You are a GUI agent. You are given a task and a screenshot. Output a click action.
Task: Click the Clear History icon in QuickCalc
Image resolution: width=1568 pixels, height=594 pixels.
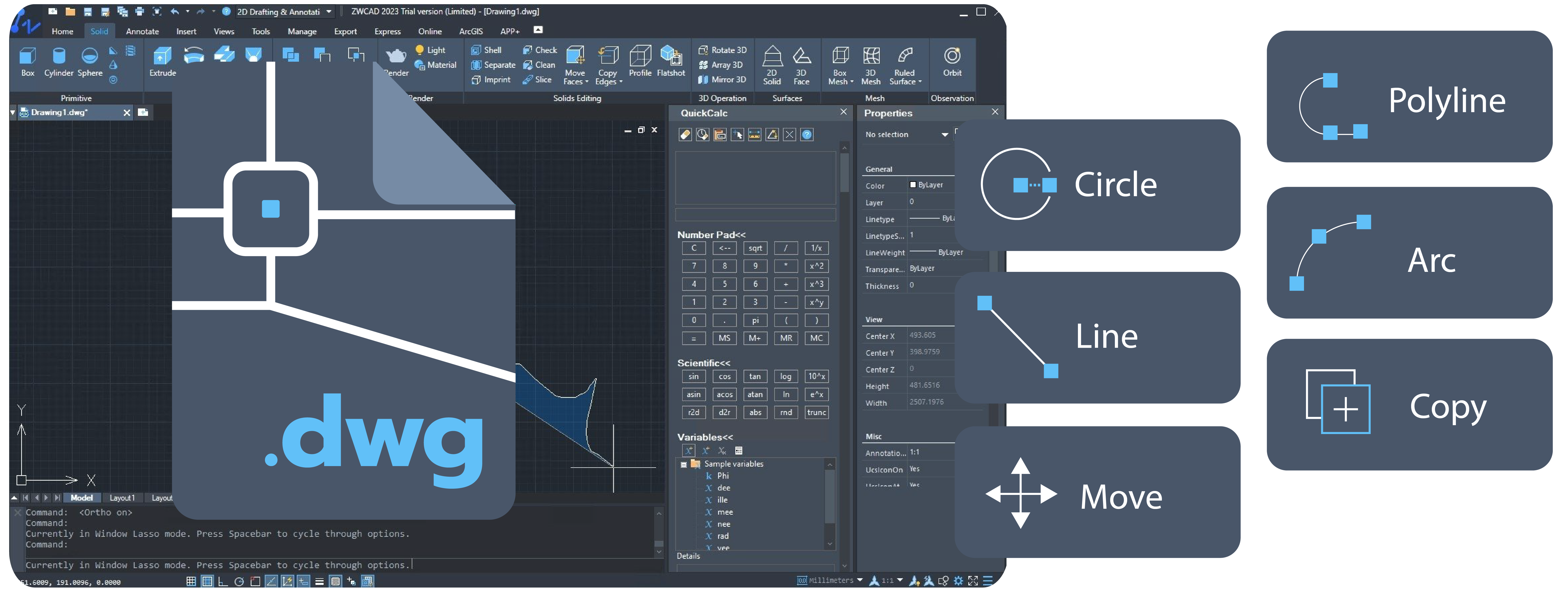coord(702,135)
